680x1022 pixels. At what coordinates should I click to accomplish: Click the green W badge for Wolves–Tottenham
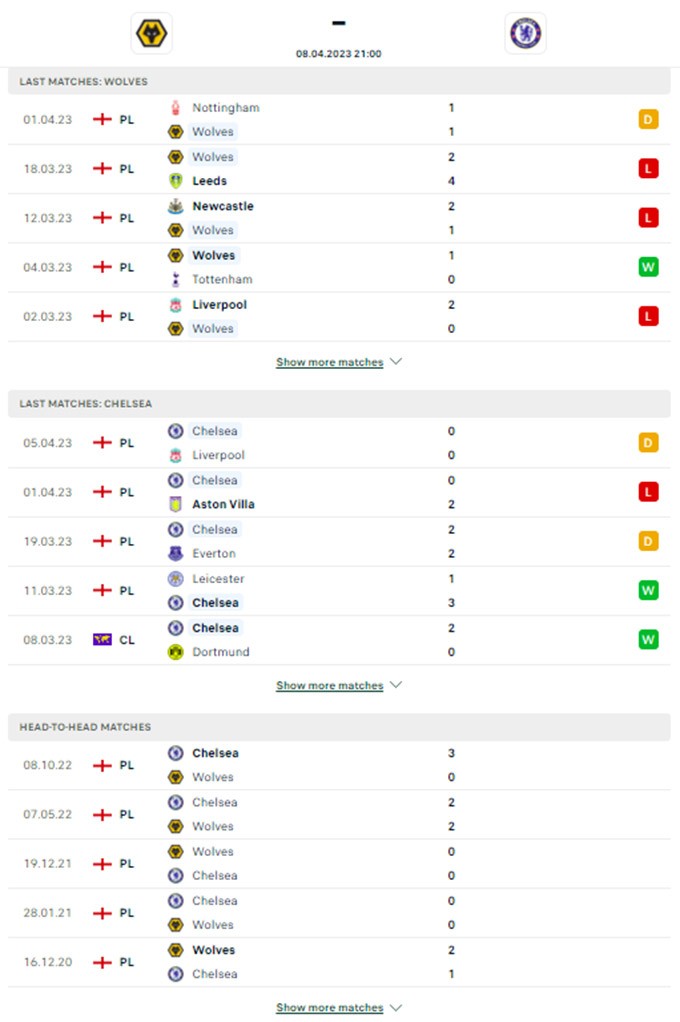(648, 267)
